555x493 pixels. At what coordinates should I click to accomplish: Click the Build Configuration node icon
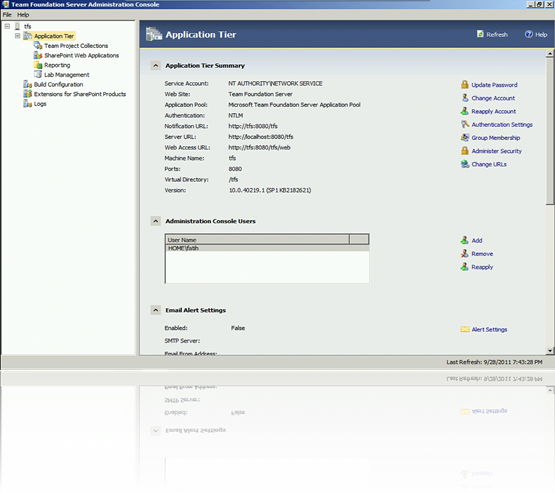[28, 84]
